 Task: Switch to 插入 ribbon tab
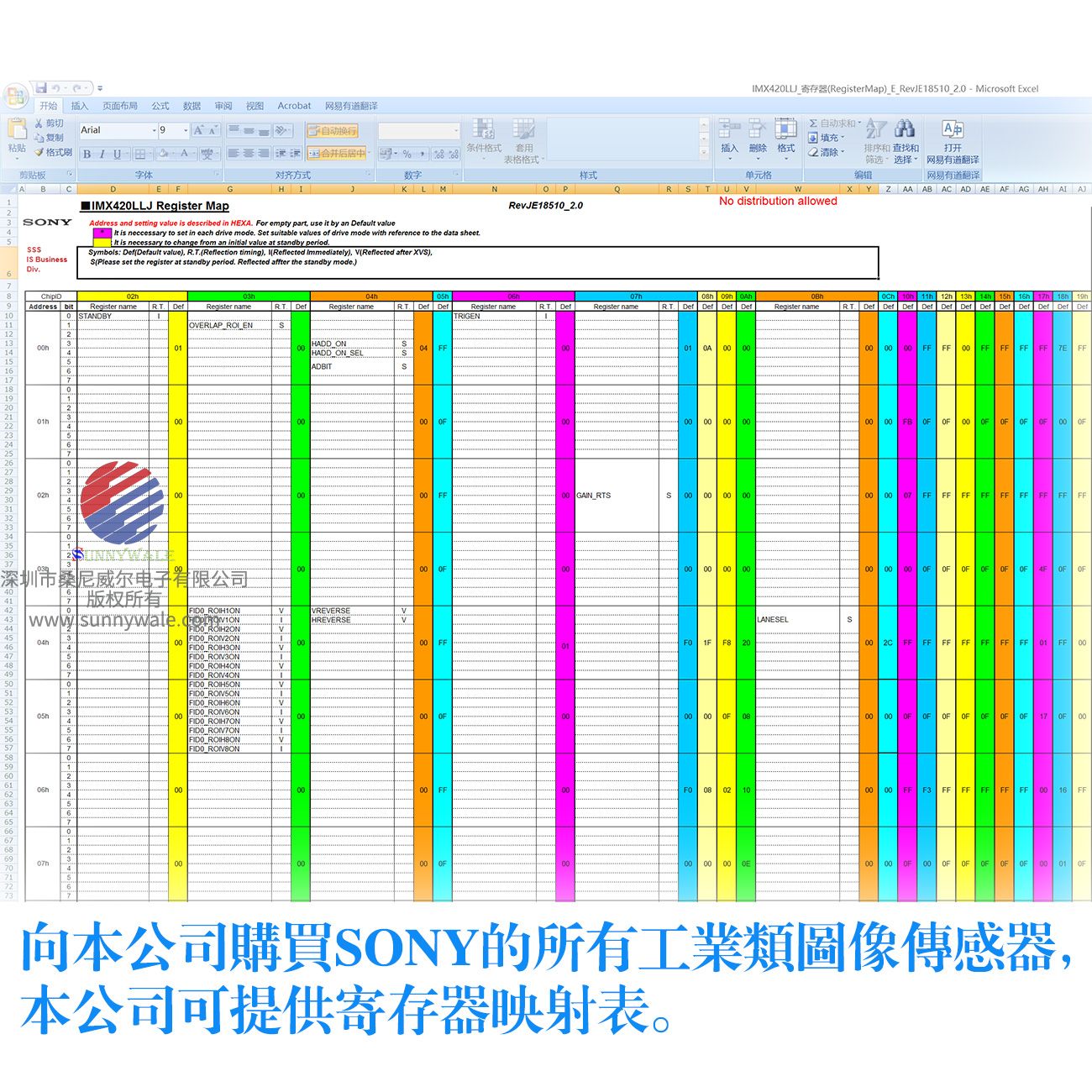coord(80,106)
